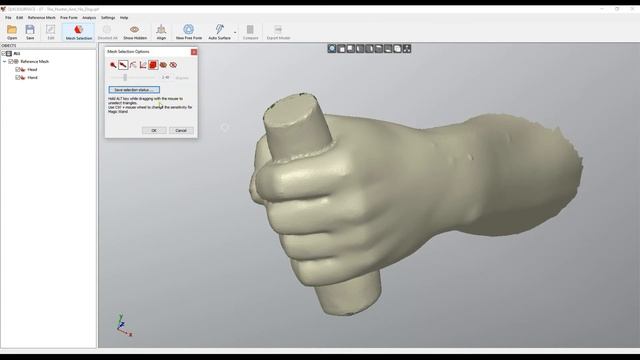The width and height of the screenshot is (640, 360).
Task: Open the Help menu
Action: pos(124,18)
